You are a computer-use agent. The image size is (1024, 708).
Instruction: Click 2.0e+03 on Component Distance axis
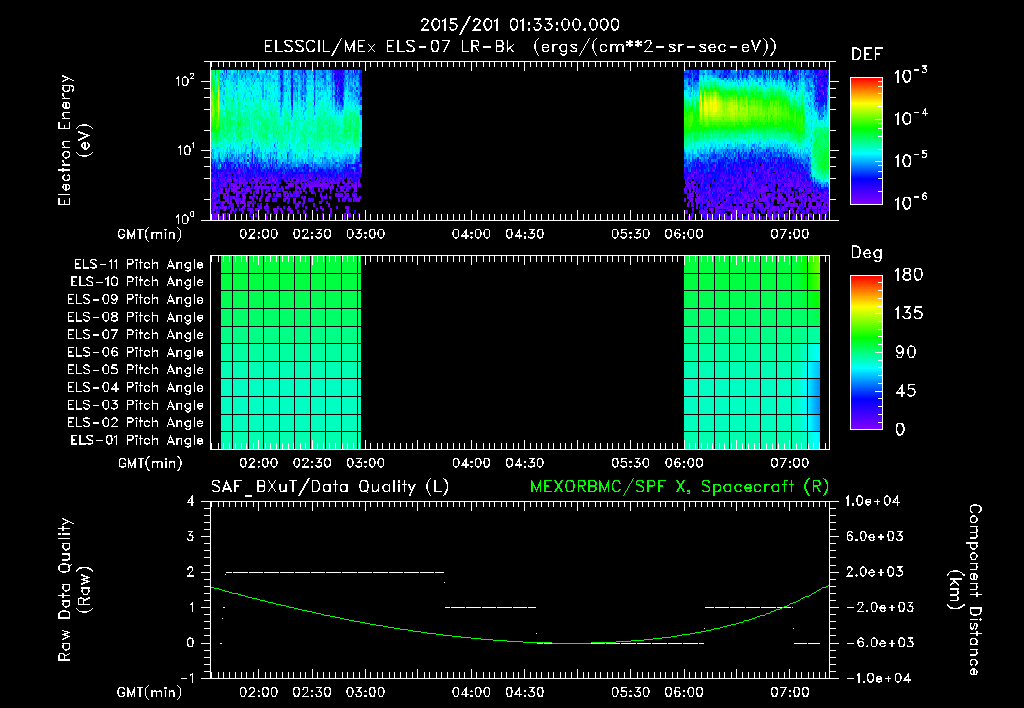point(874,571)
